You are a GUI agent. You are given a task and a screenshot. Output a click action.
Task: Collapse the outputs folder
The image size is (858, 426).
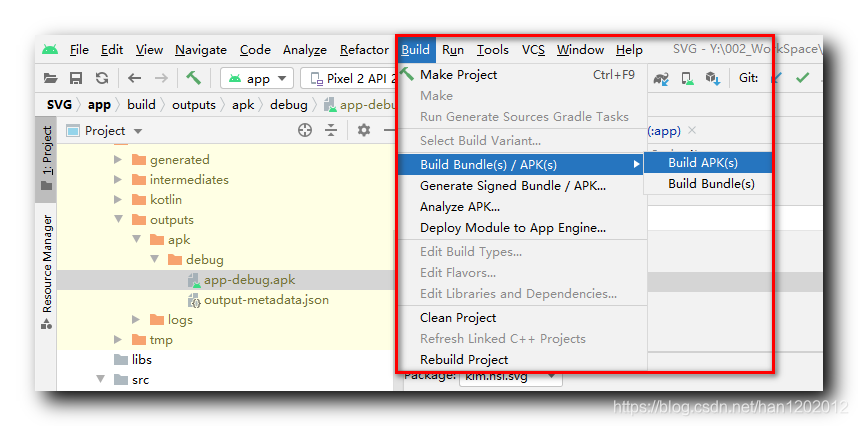(118, 220)
